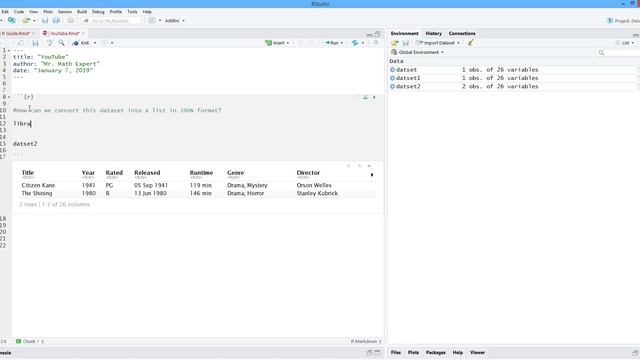The width and height of the screenshot is (640, 360).
Task: Click the open file folder icon
Action: [x=26, y=20]
